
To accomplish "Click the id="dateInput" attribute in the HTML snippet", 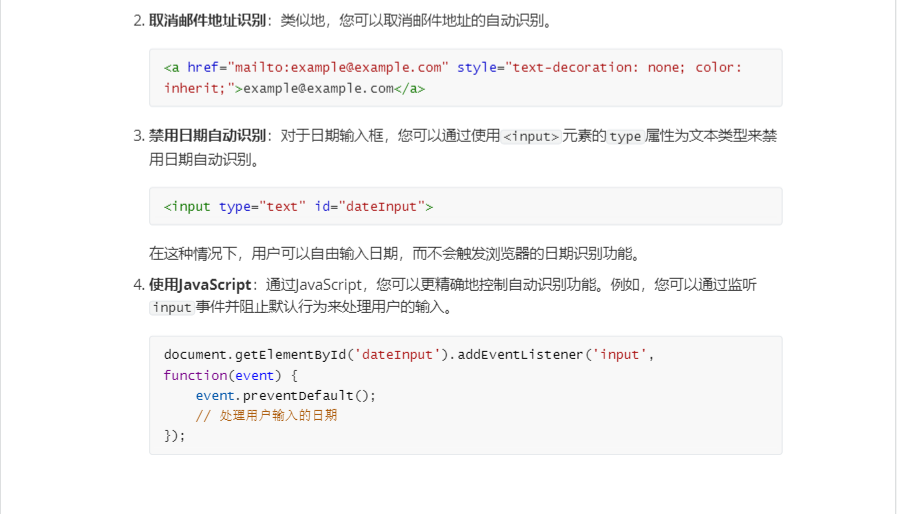I will (373, 206).
